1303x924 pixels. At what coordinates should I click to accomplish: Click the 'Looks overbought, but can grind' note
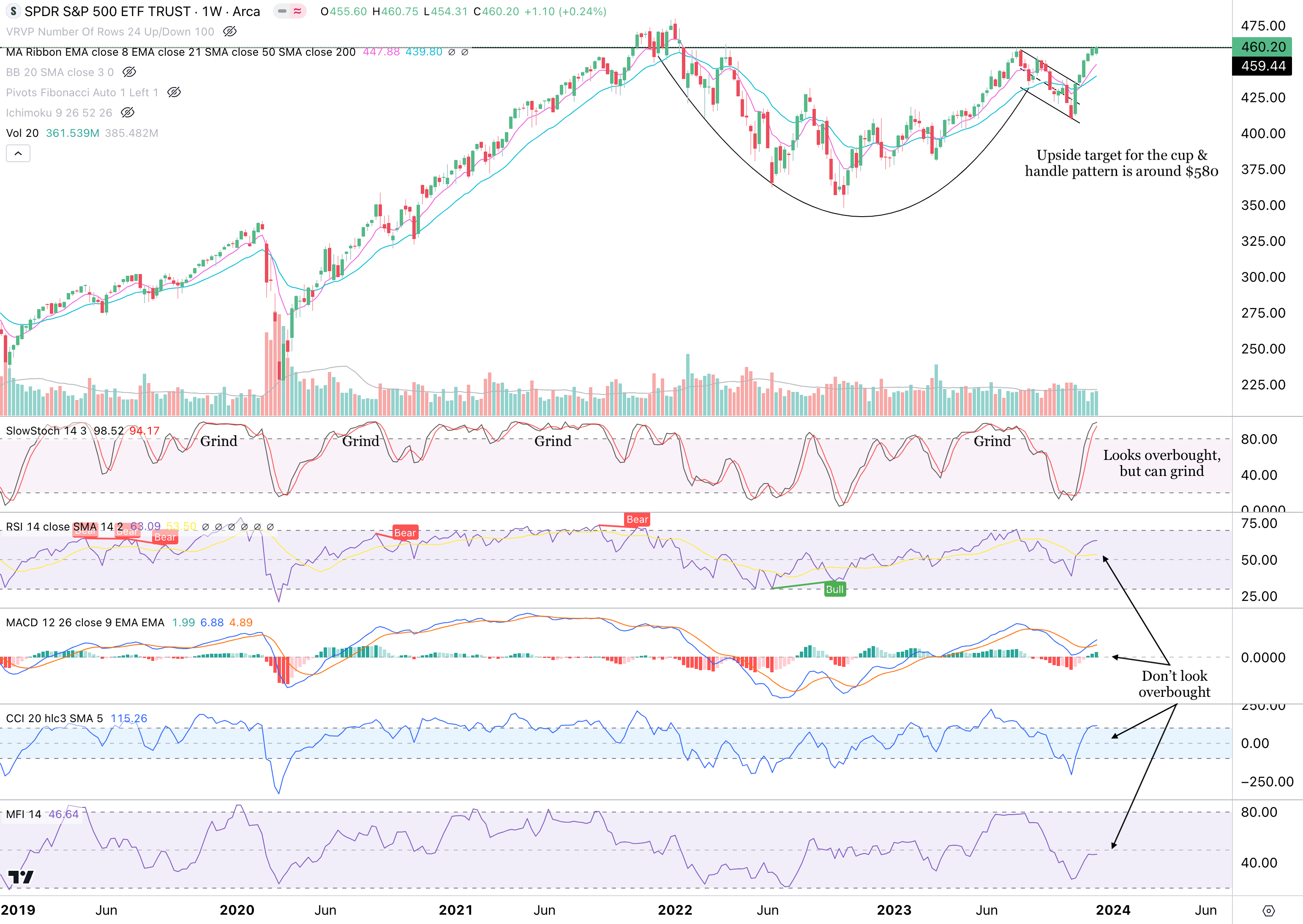[1162, 463]
